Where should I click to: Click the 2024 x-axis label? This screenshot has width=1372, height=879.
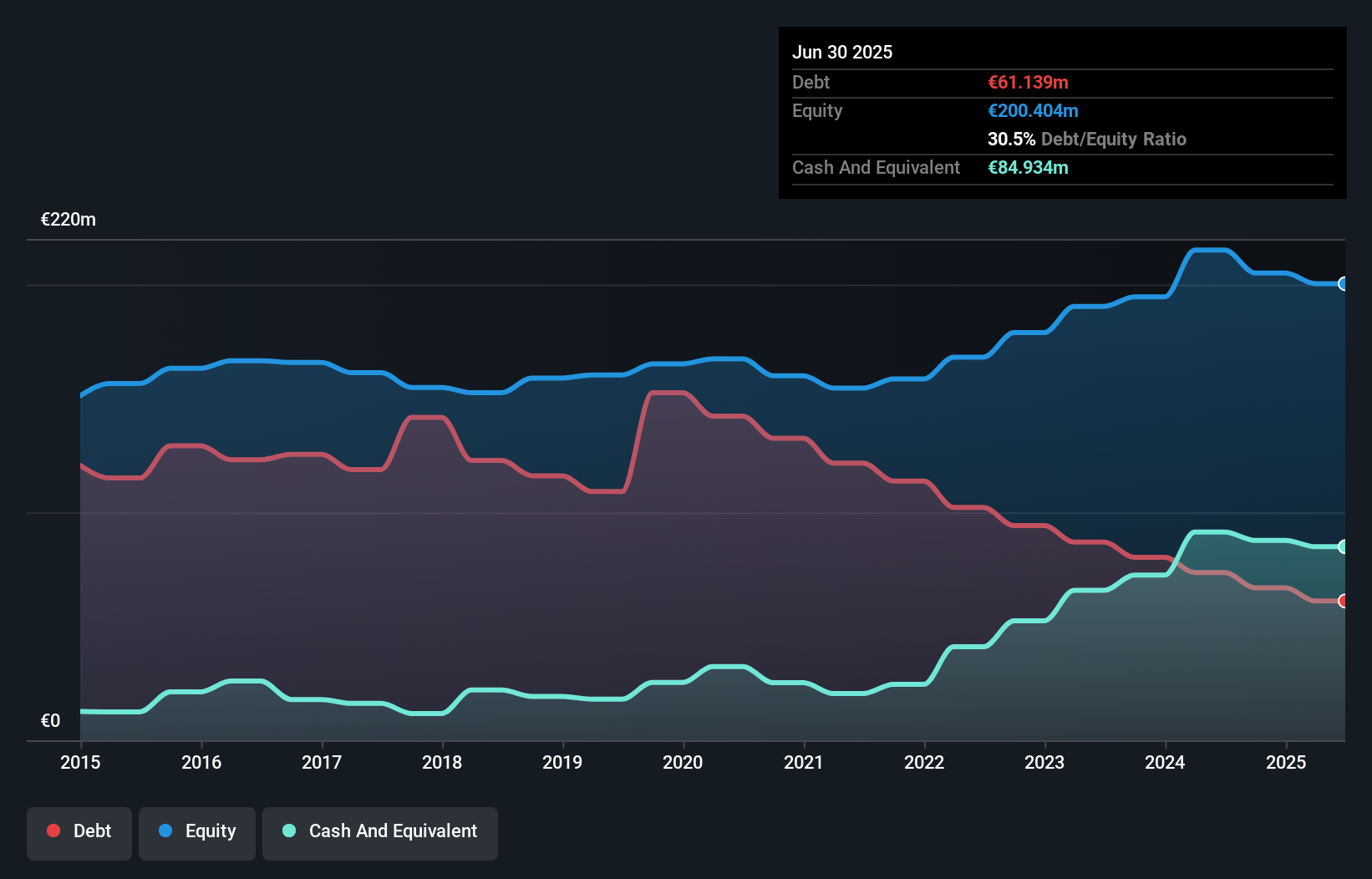tap(1165, 762)
